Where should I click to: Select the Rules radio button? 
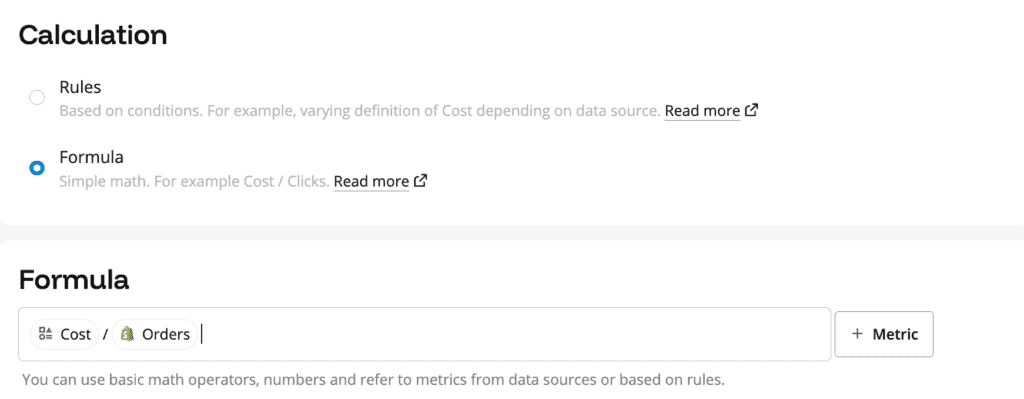click(37, 97)
